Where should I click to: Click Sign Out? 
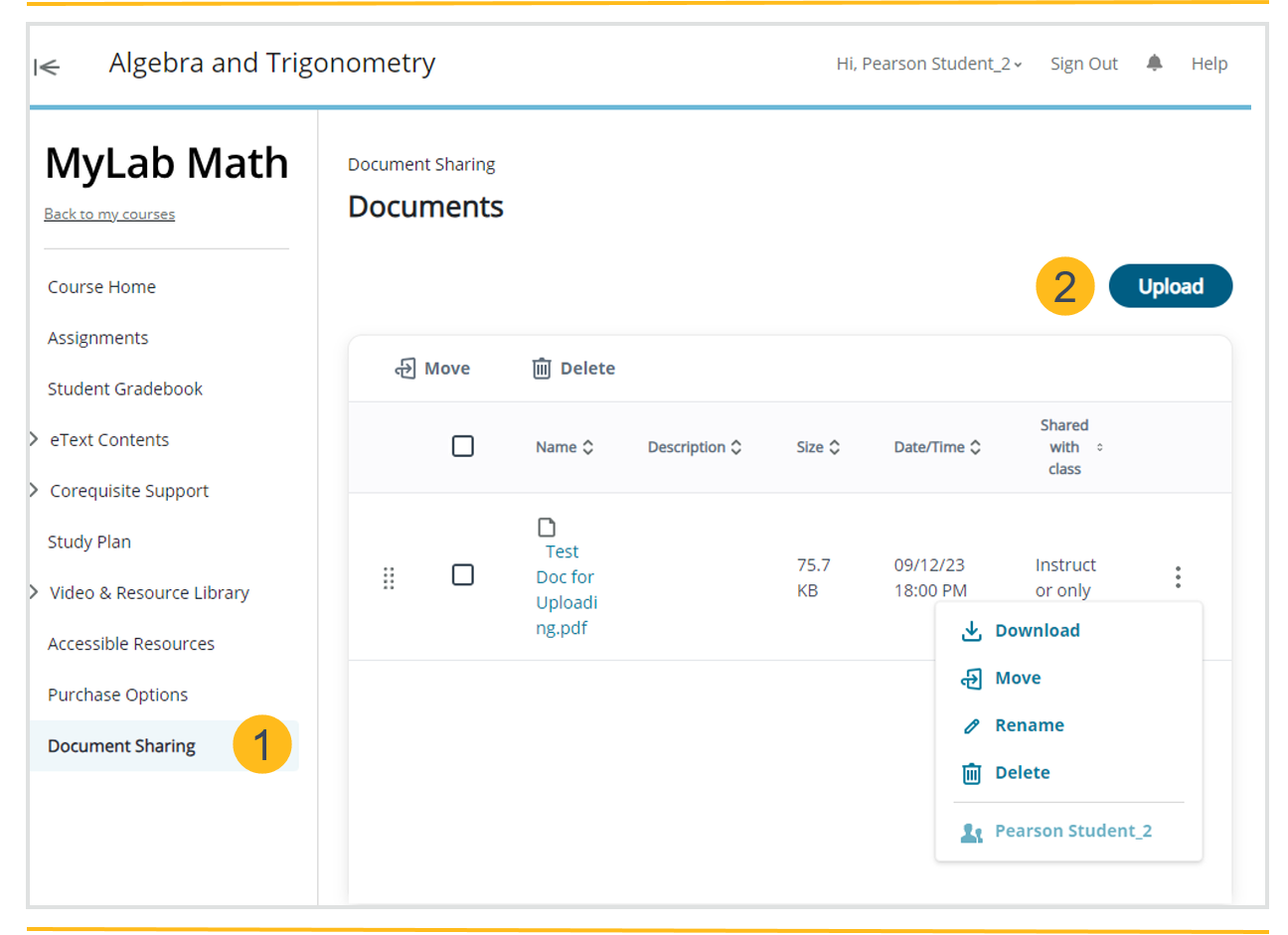point(1084,64)
